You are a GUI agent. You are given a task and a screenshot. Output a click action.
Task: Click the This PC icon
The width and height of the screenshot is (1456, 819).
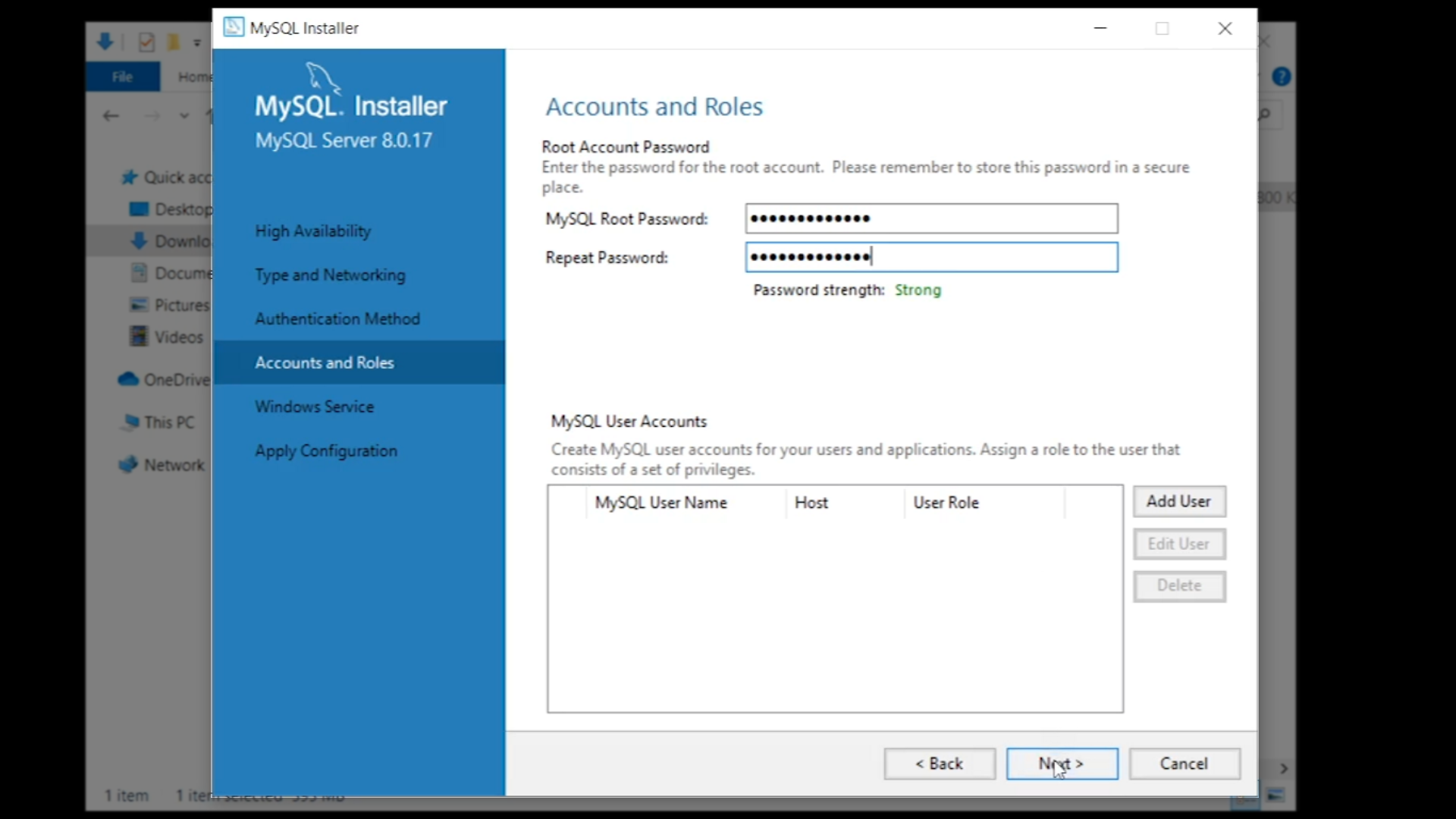pyautogui.click(x=130, y=422)
